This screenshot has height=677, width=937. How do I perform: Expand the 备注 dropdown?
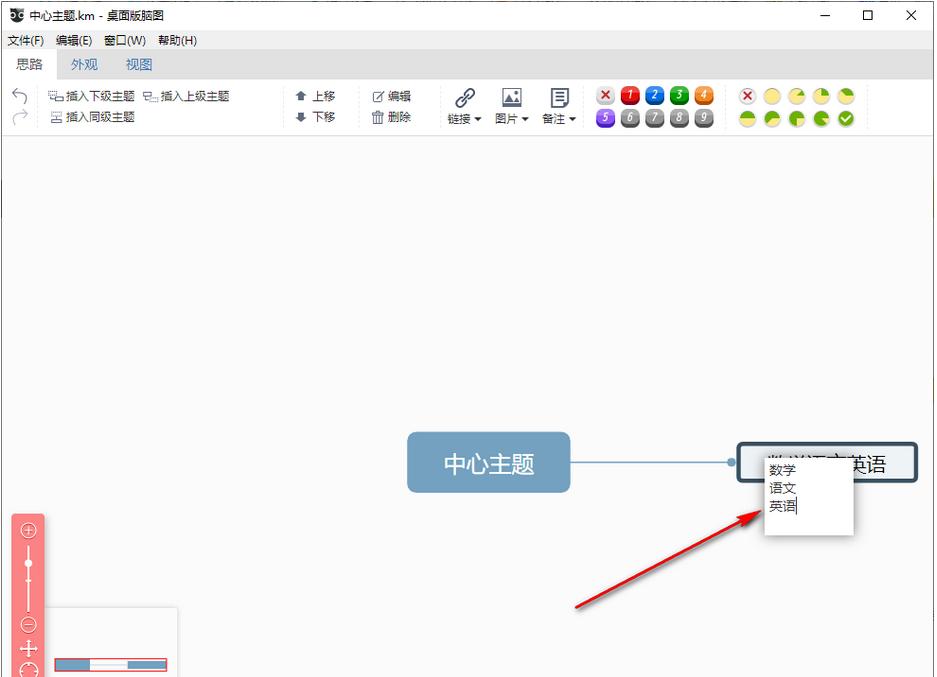pos(558,119)
